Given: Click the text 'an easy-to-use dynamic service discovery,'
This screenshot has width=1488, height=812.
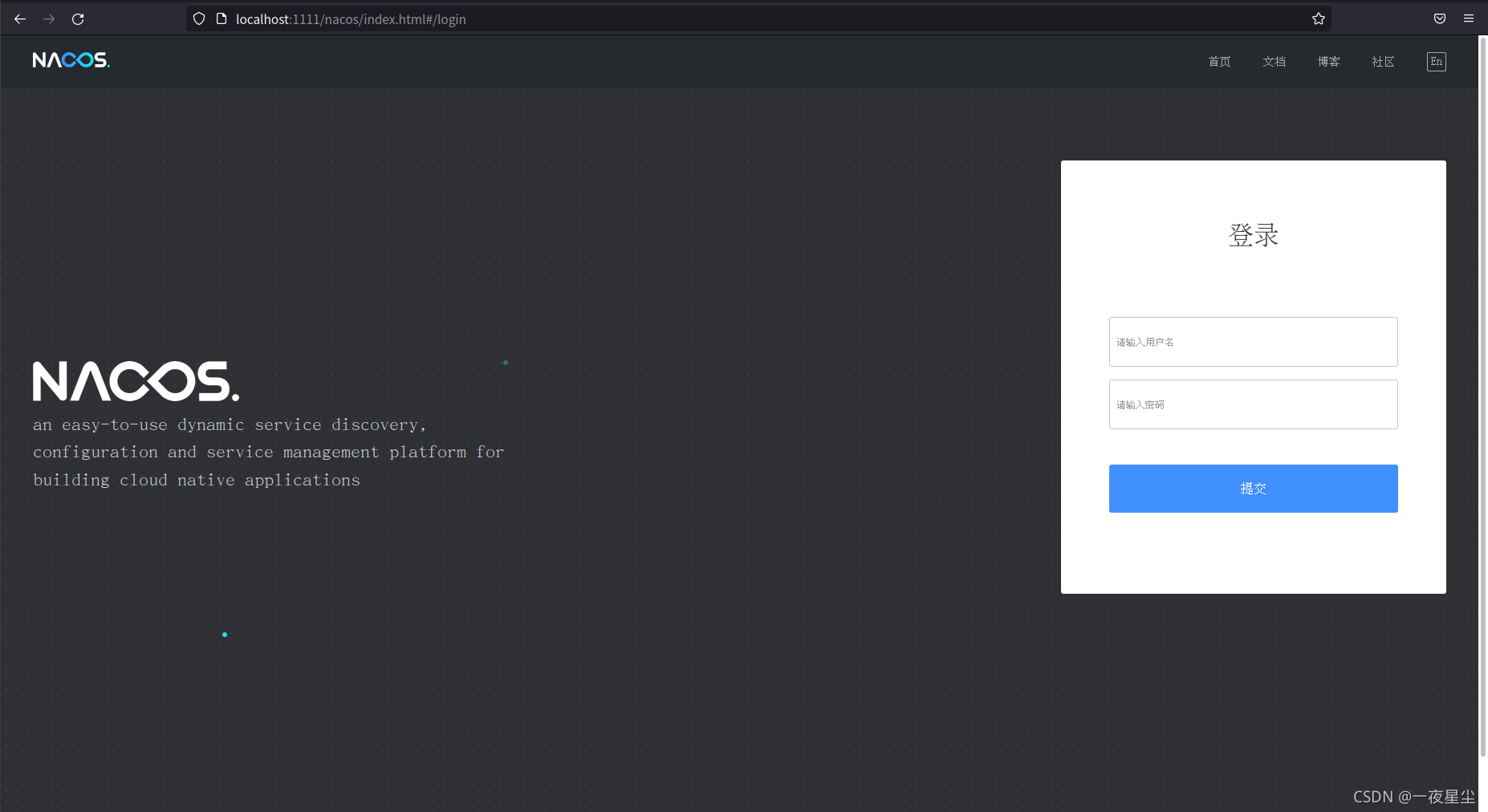Looking at the screenshot, I should pos(230,424).
